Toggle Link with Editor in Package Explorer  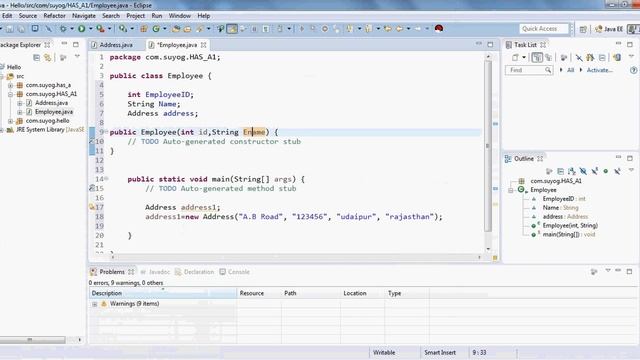[x=48, y=58]
